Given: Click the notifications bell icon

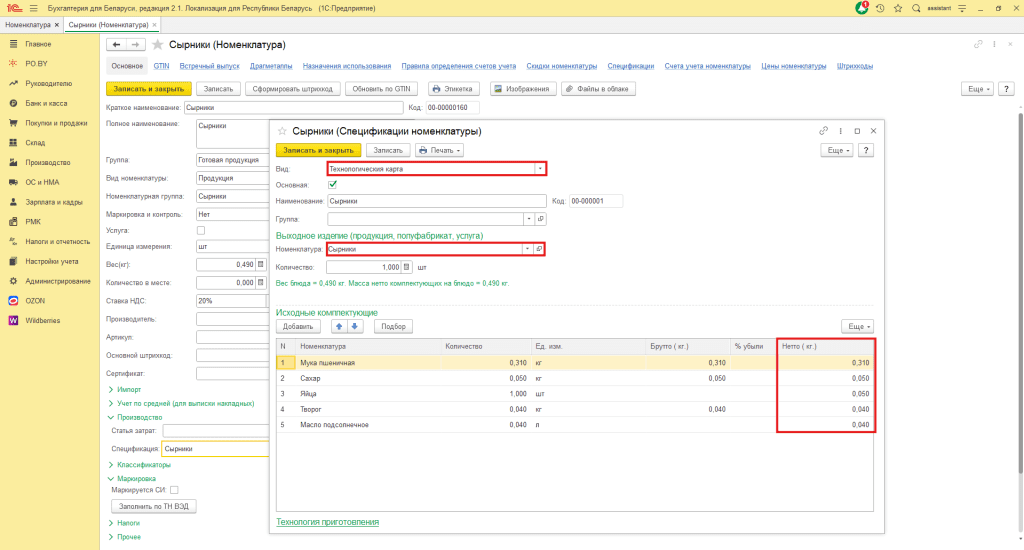Looking at the screenshot, I should coord(862,8).
